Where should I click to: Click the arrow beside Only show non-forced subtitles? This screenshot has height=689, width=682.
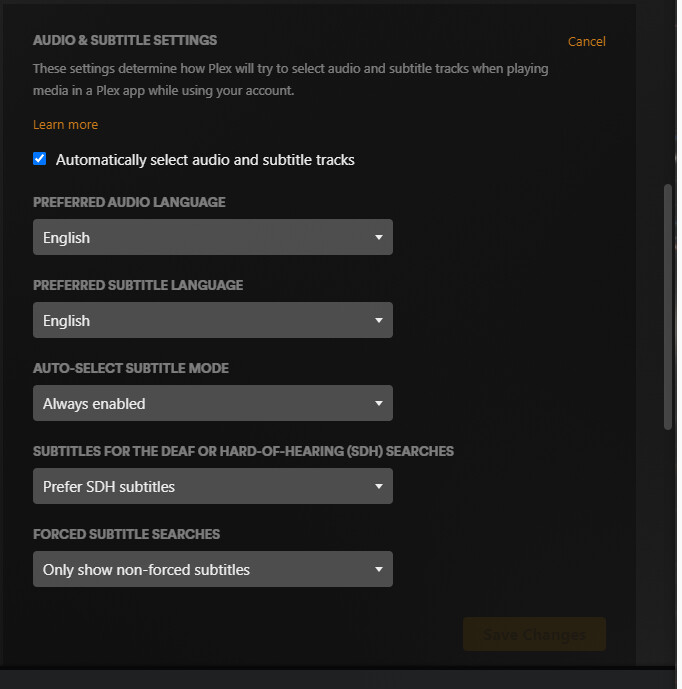(378, 570)
